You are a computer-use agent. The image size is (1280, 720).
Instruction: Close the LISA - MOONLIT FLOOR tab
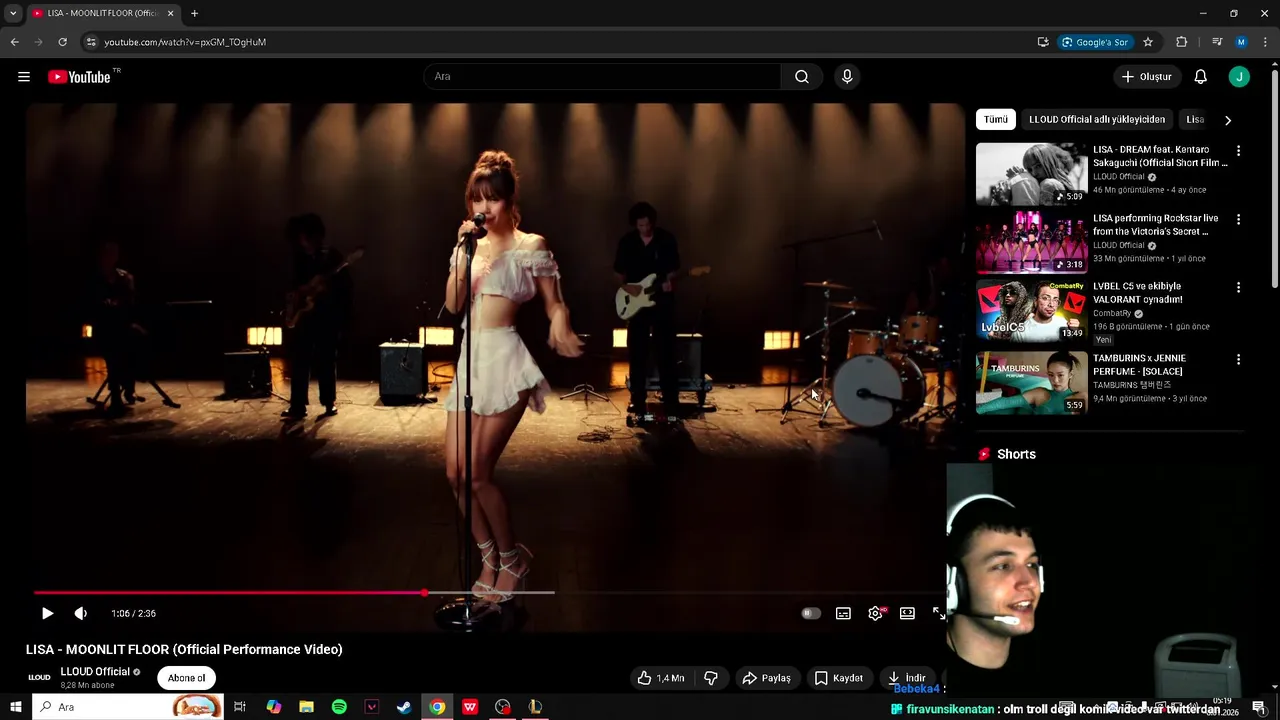[170, 13]
